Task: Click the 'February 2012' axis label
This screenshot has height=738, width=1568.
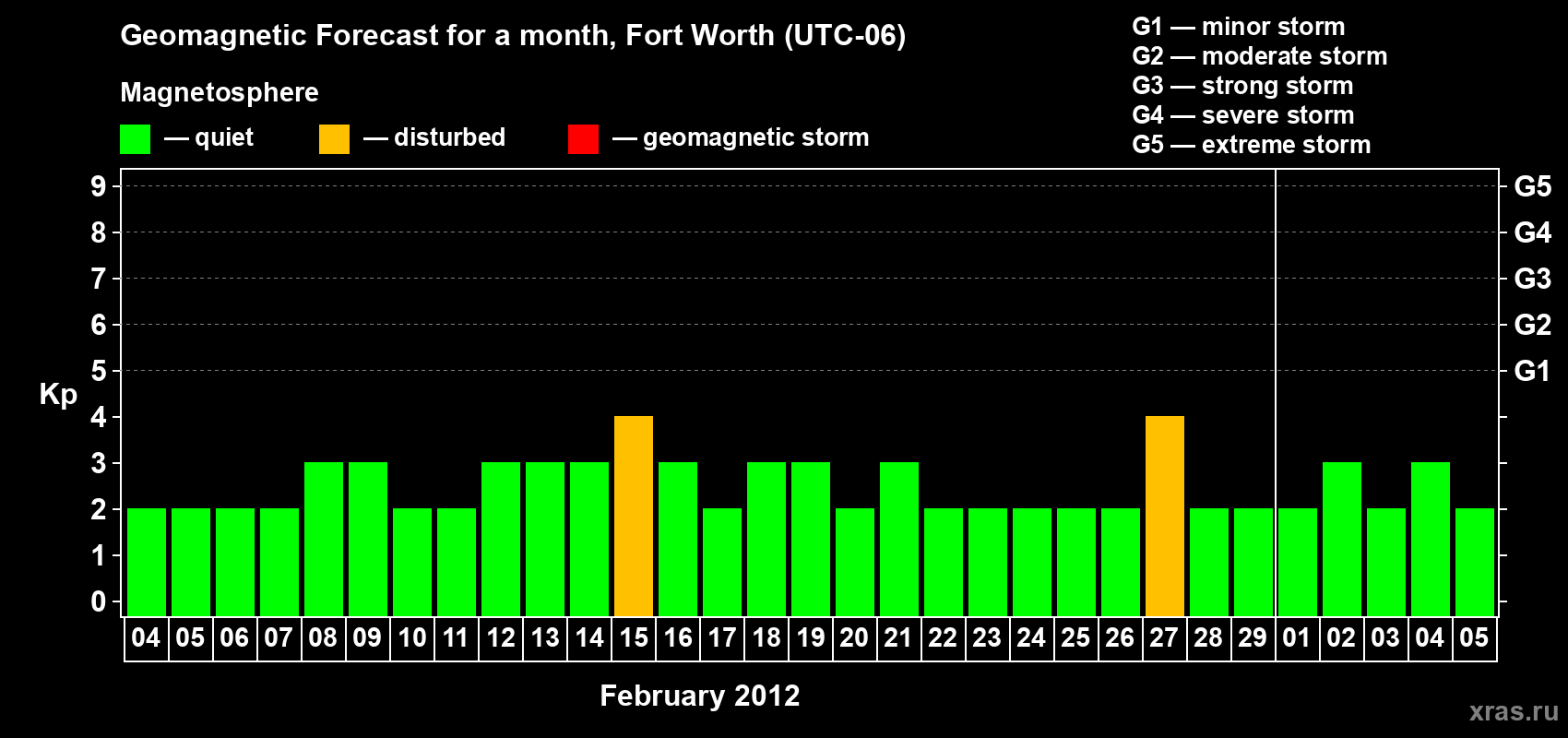Action: click(x=700, y=696)
